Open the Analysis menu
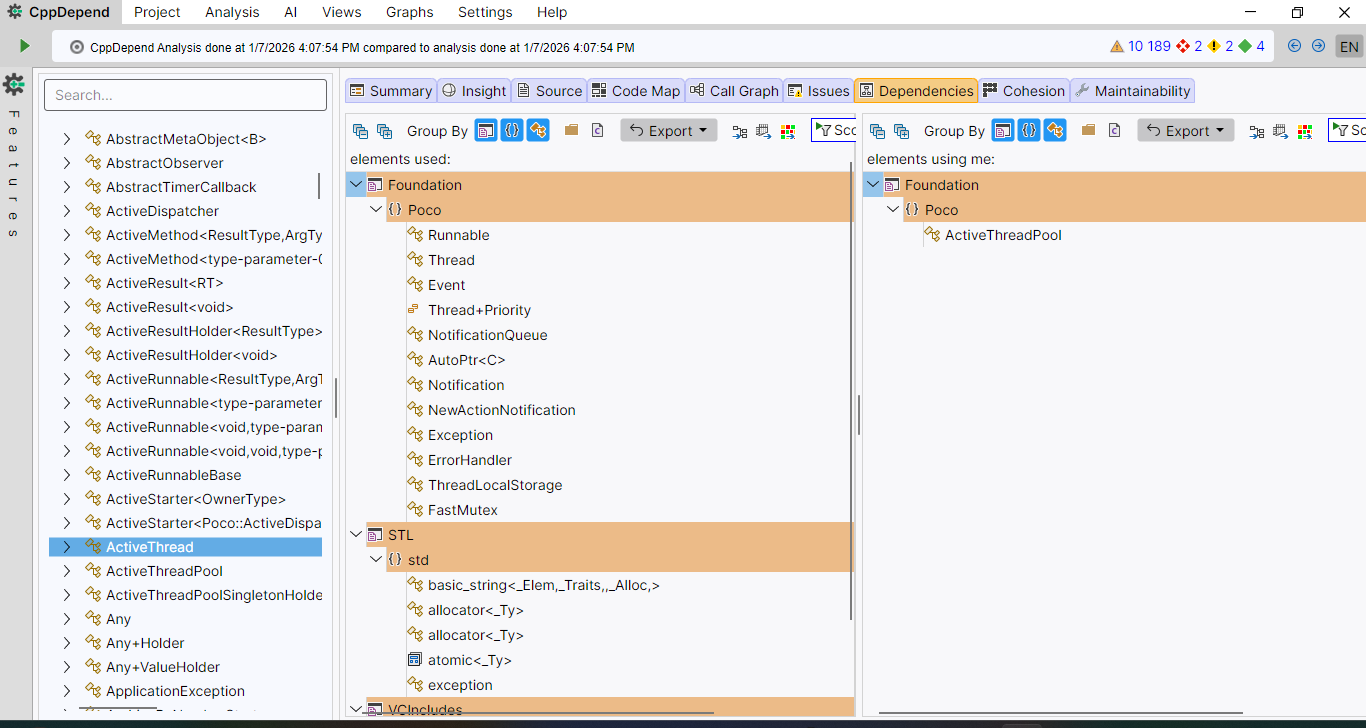 (x=232, y=12)
